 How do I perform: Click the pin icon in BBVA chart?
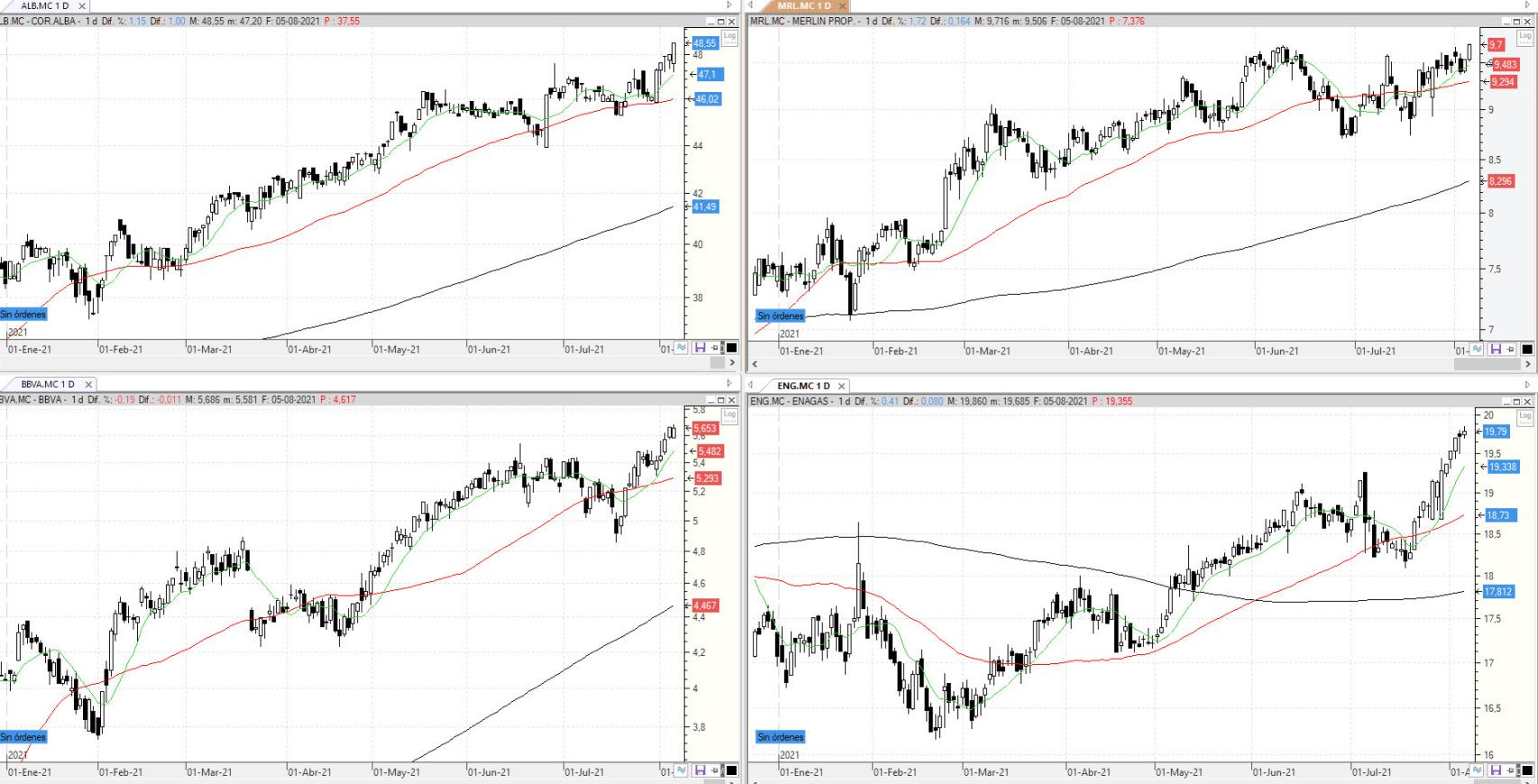716,770
